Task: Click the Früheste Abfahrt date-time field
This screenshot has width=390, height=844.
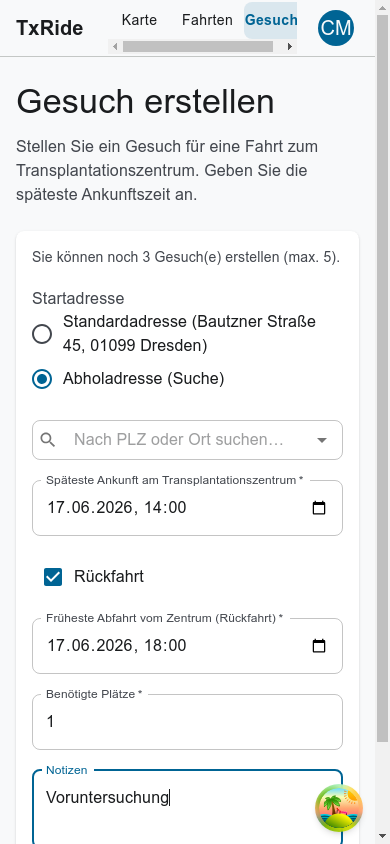Action: click(187, 645)
